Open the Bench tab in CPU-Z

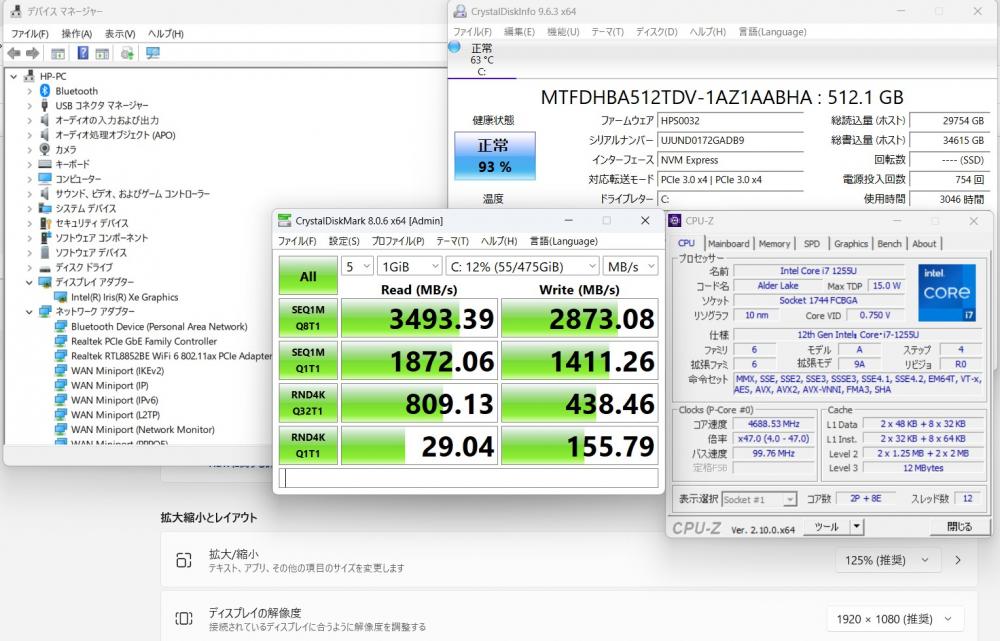coord(889,244)
